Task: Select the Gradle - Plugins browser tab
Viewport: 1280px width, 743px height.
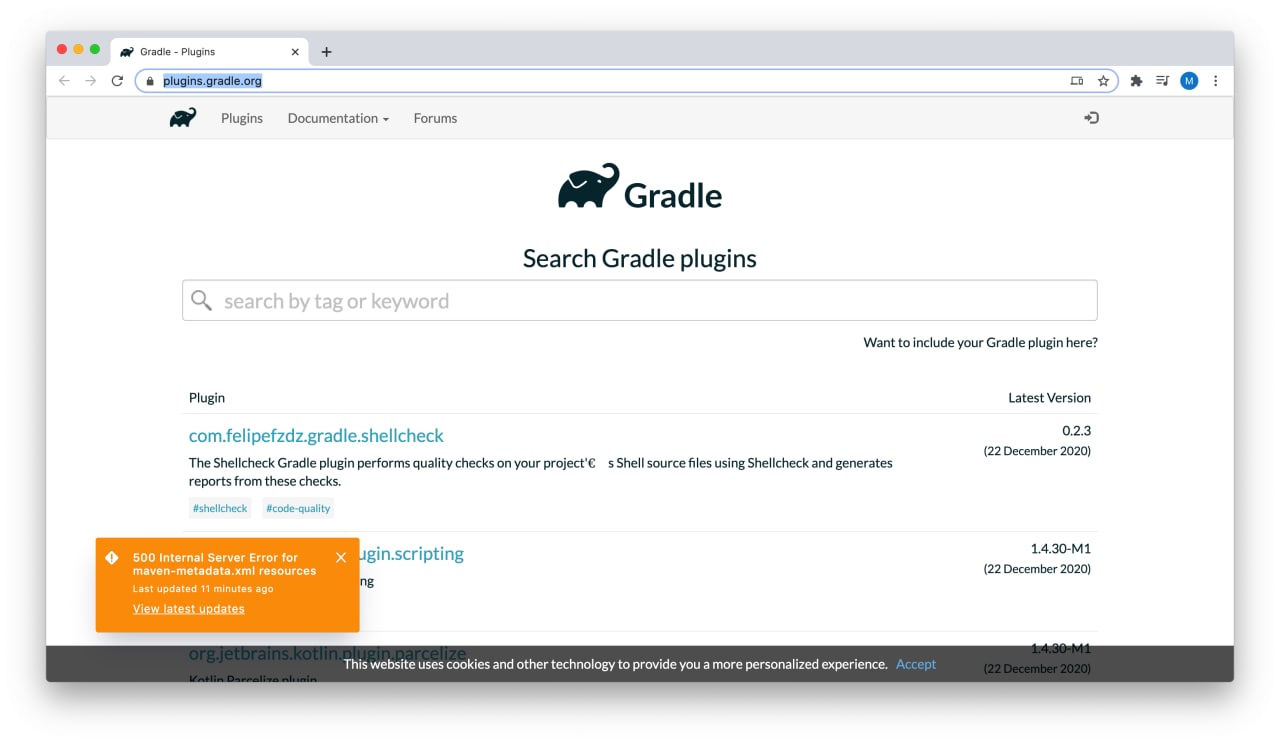Action: coord(208,52)
